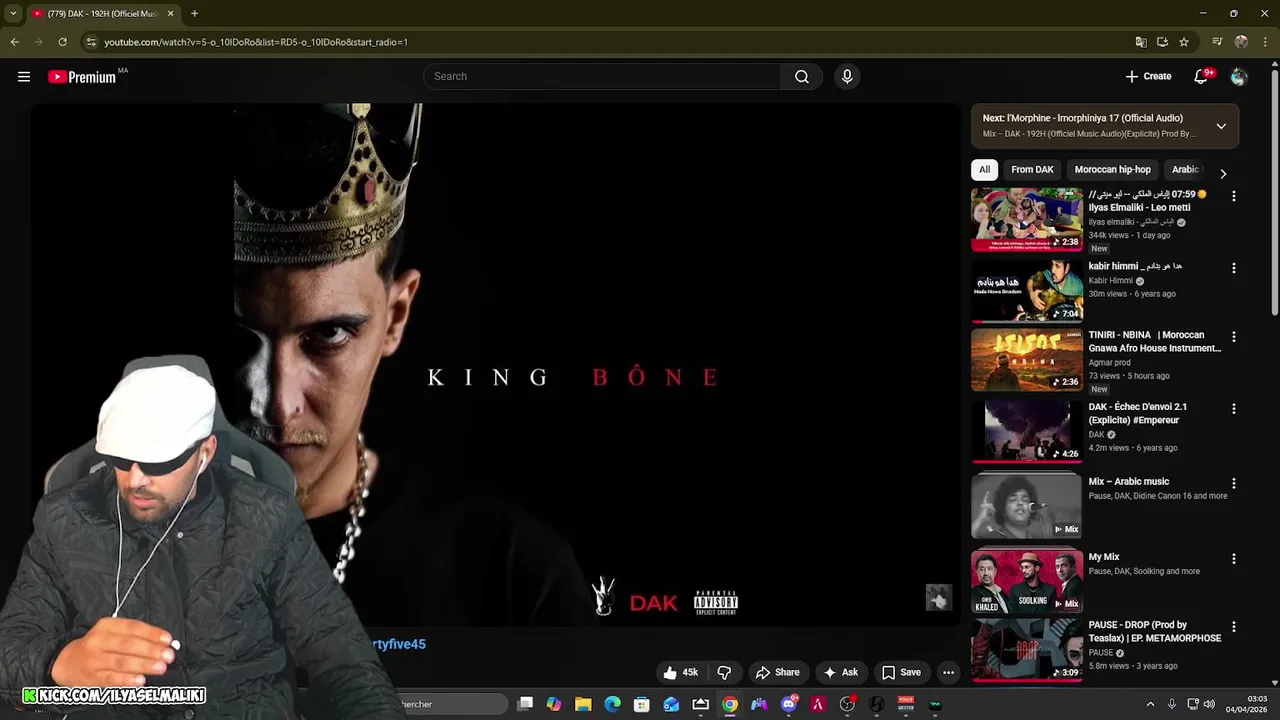The image size is (1280, 720).
Task: Click the Agmar prod channel name
Action: (x=1110, y=362)
